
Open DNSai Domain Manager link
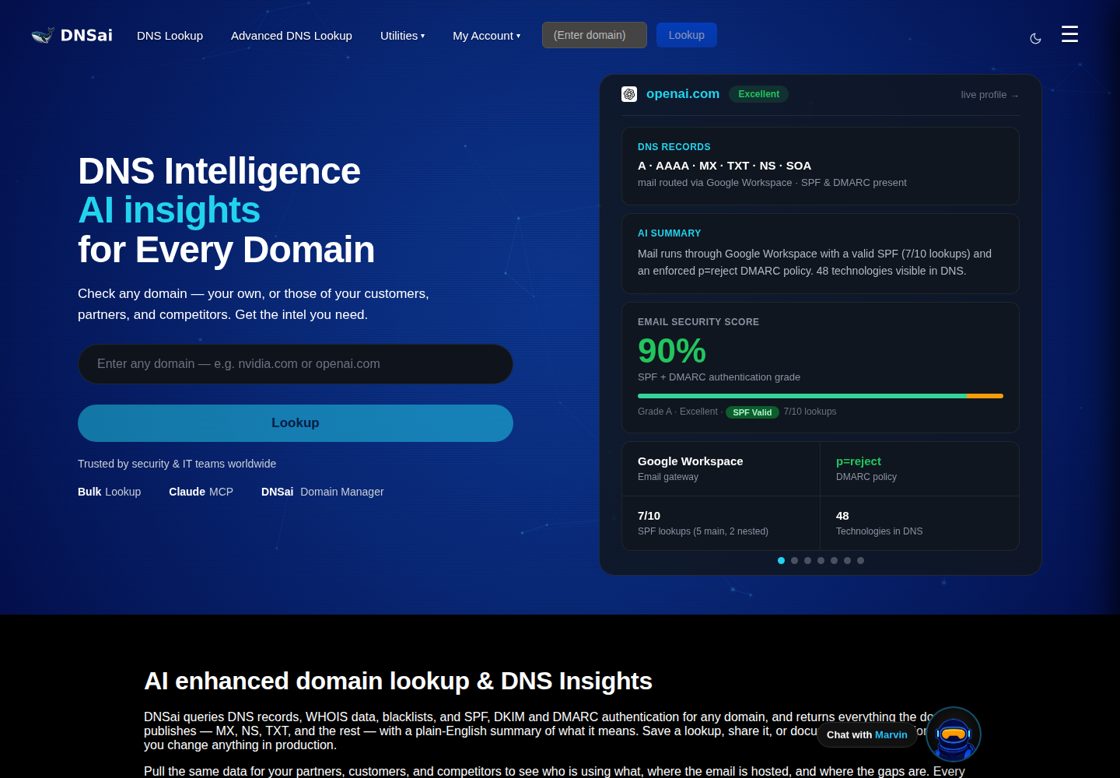tap(322, 492)
